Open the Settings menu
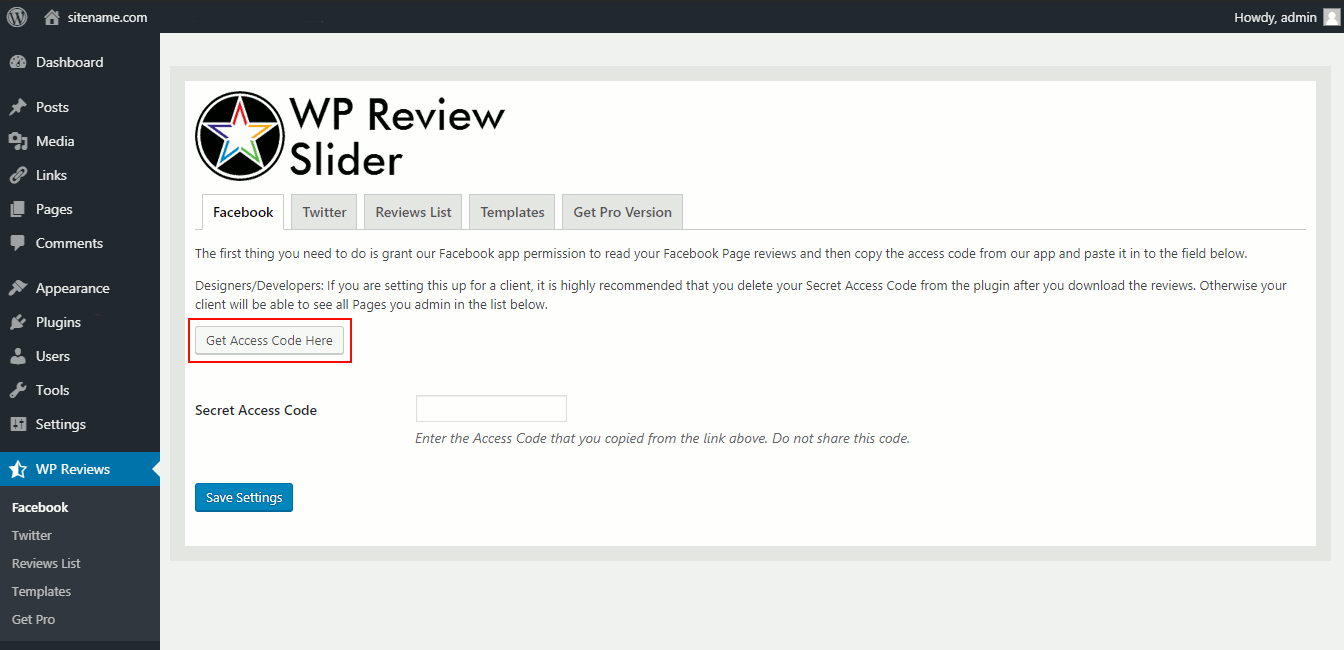This screenshot has width=1344, height=650. (x=80, y=424)
